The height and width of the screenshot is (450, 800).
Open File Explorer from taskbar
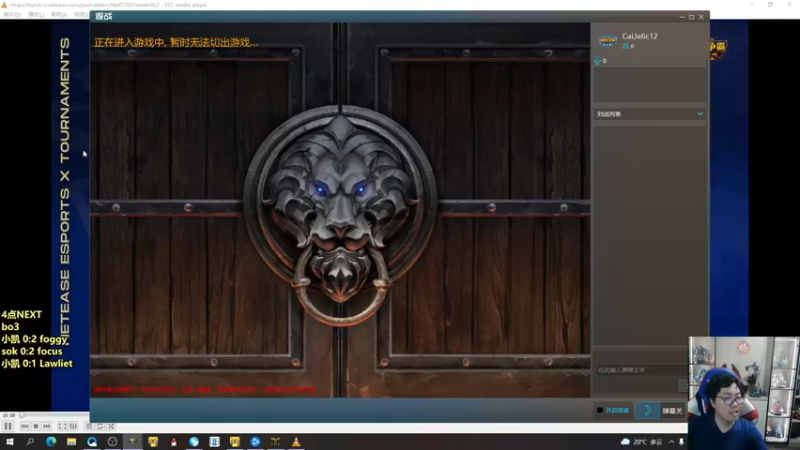(x=71, y=442)
